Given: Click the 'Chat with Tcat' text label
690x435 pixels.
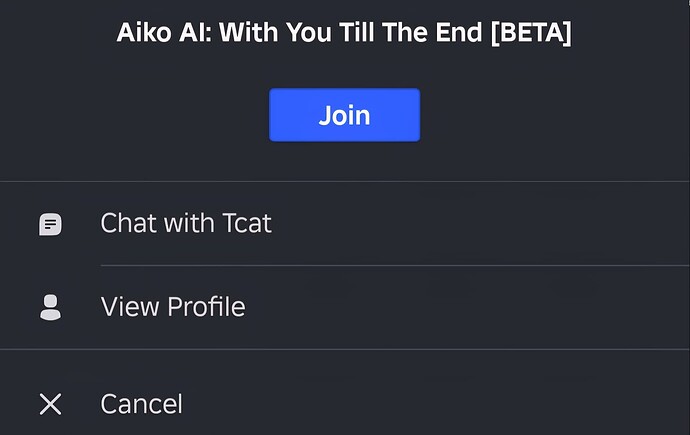Looking at the screenshot, I should coord(186,223).
